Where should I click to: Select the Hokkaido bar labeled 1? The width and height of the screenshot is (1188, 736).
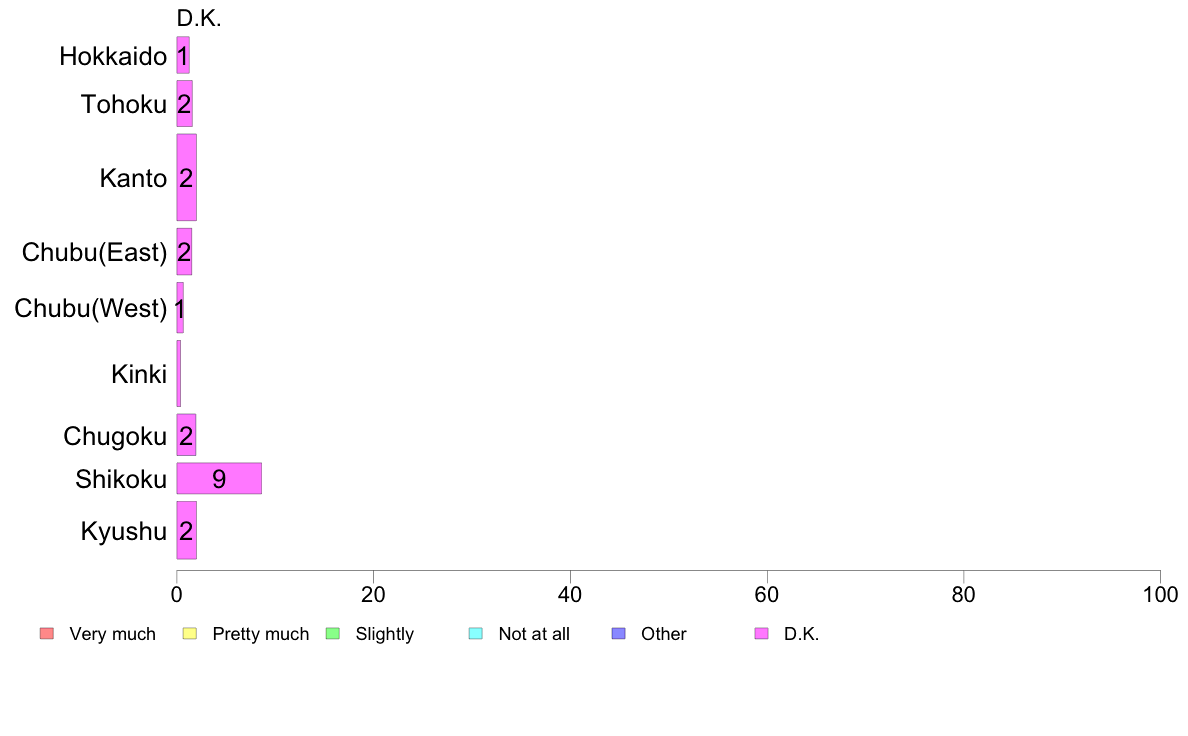(x=183, y=55)
